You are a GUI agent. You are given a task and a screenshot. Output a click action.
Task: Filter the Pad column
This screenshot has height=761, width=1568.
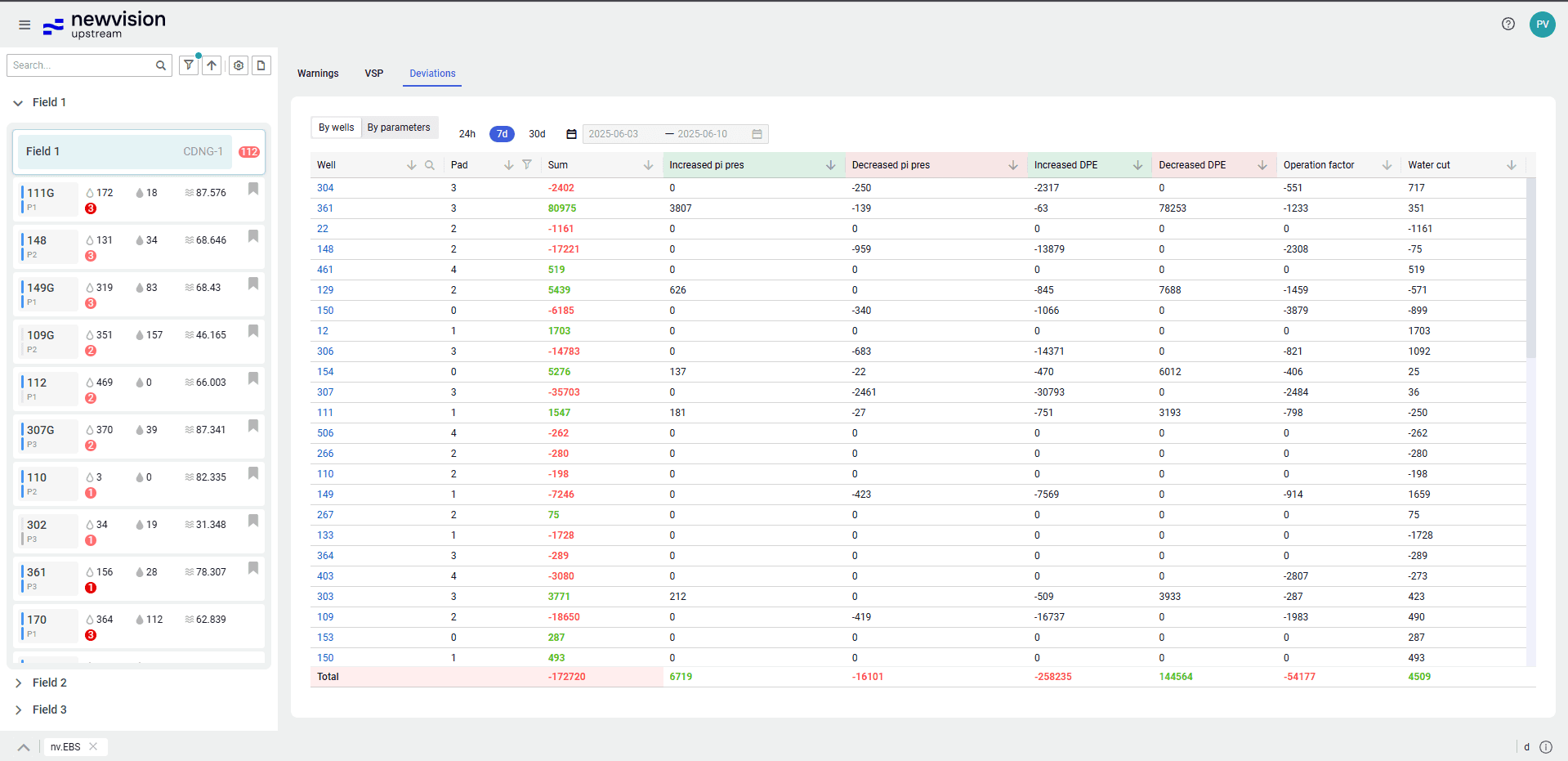click(527, 164)
